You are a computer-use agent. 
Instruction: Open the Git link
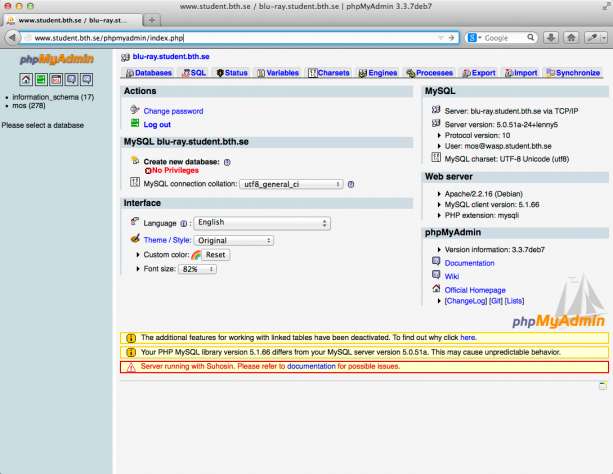tap(496, 301)
